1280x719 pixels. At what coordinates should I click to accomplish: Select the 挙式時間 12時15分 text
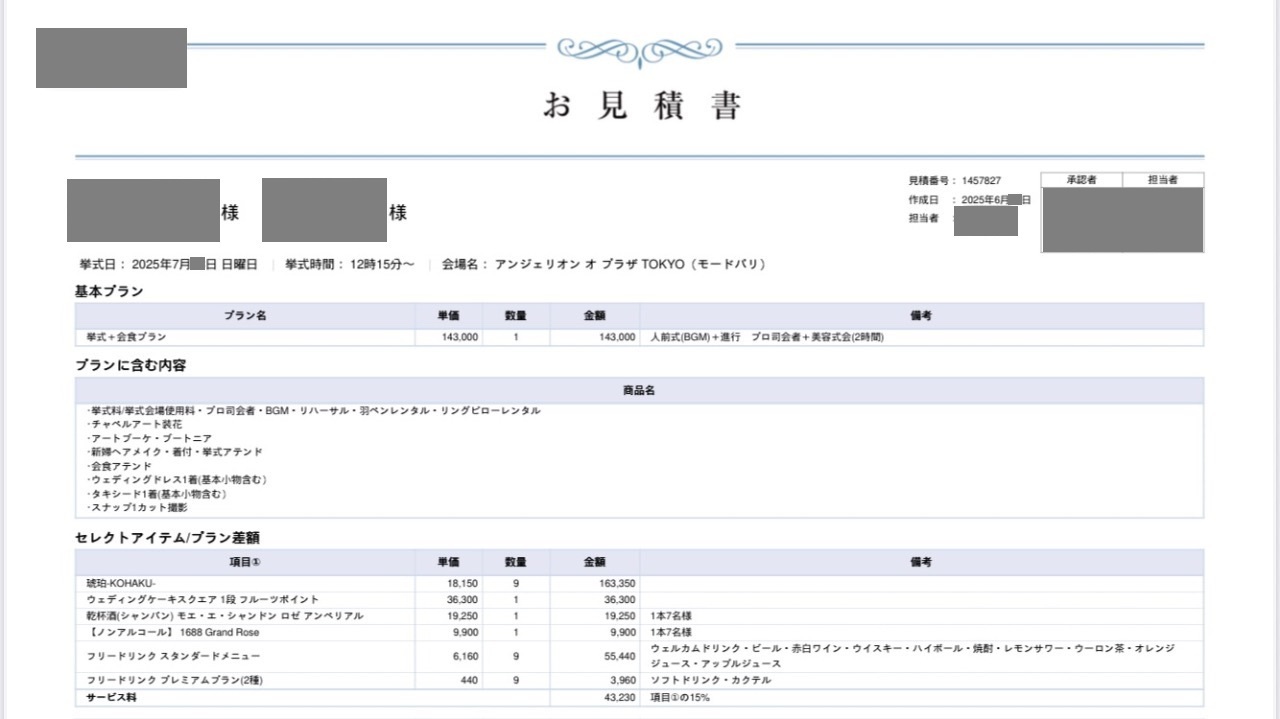pos(350,265)
